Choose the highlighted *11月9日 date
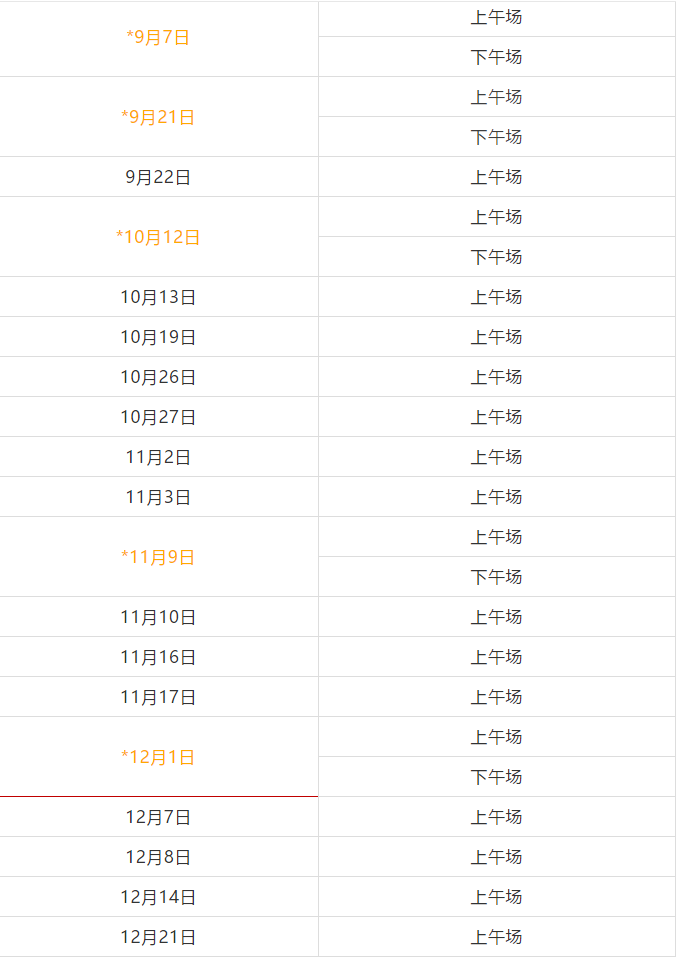This screenshot has height=957, width=676. point(158,557)
